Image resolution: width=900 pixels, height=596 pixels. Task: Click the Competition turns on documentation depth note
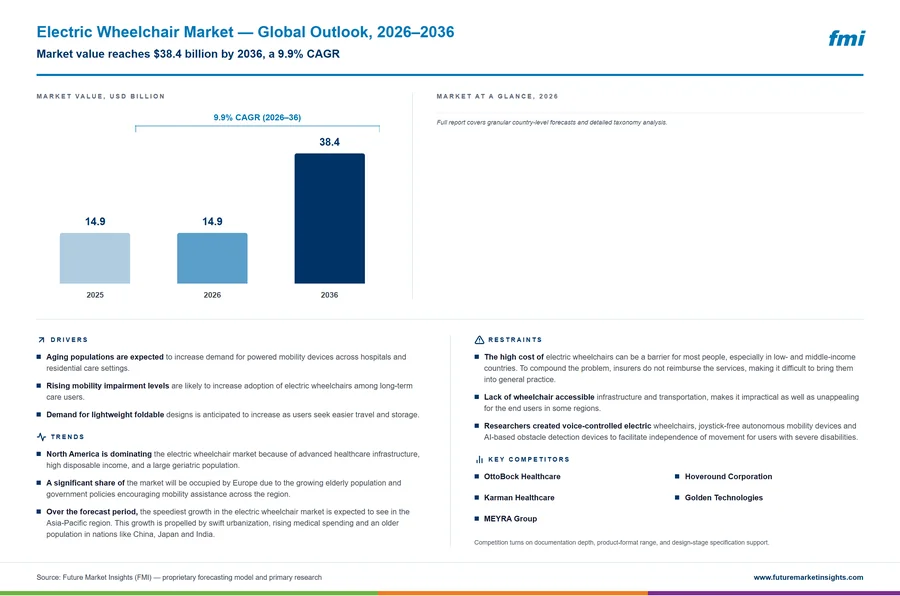(622, 542)
